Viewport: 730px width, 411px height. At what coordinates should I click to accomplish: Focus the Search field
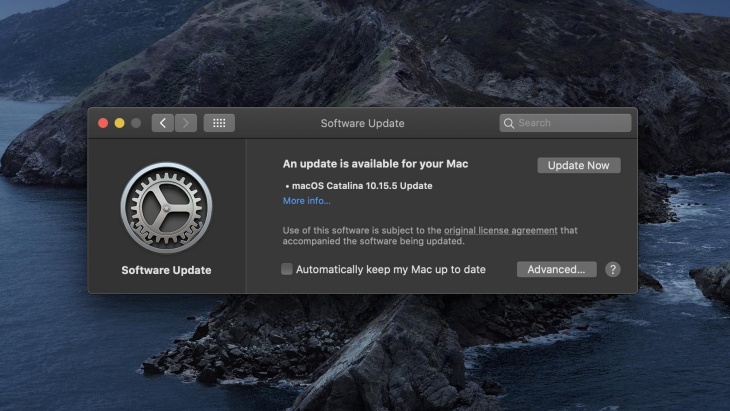[x=565, y=123]
